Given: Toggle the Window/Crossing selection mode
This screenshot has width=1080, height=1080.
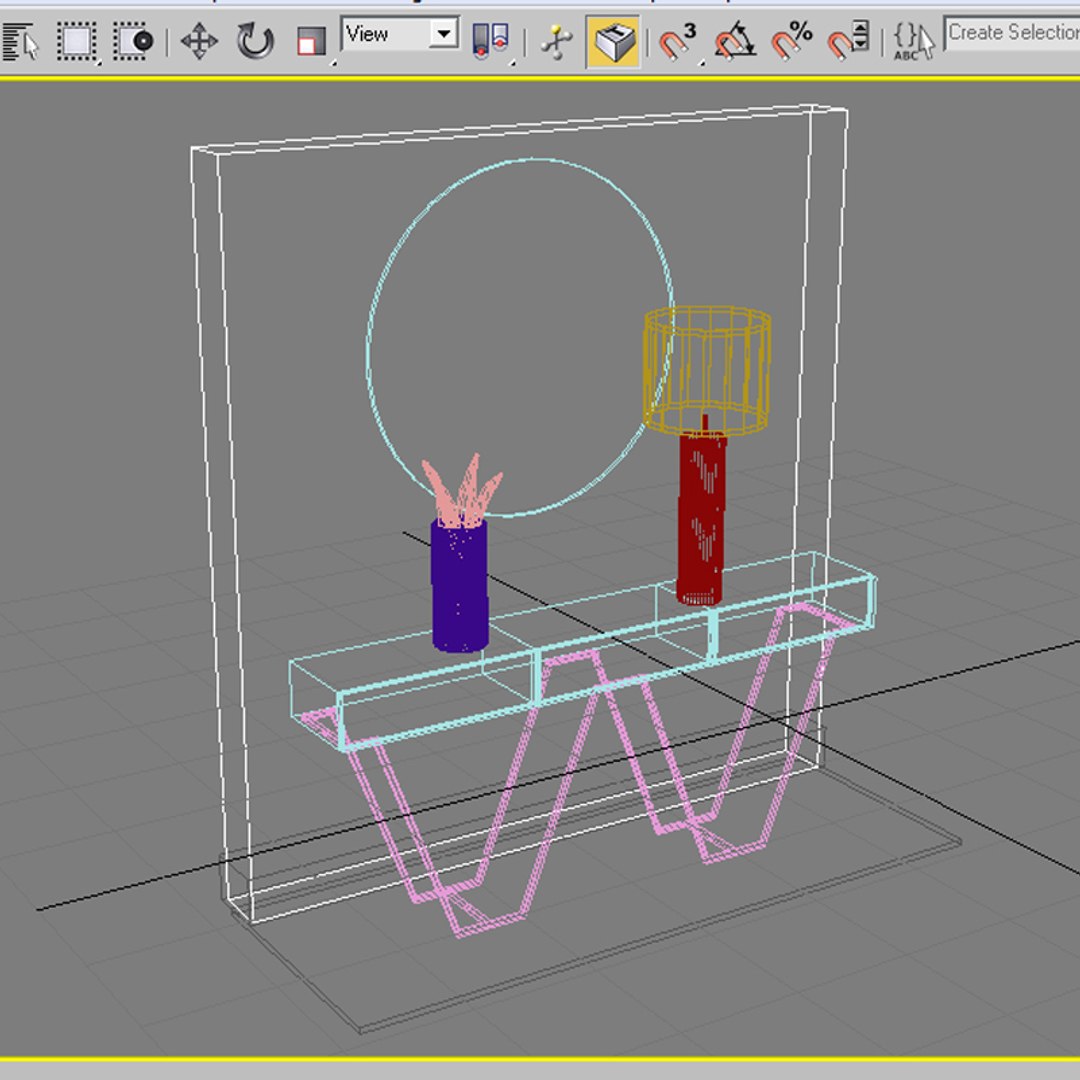Looking at the screenshot, I should coord(133,42).
